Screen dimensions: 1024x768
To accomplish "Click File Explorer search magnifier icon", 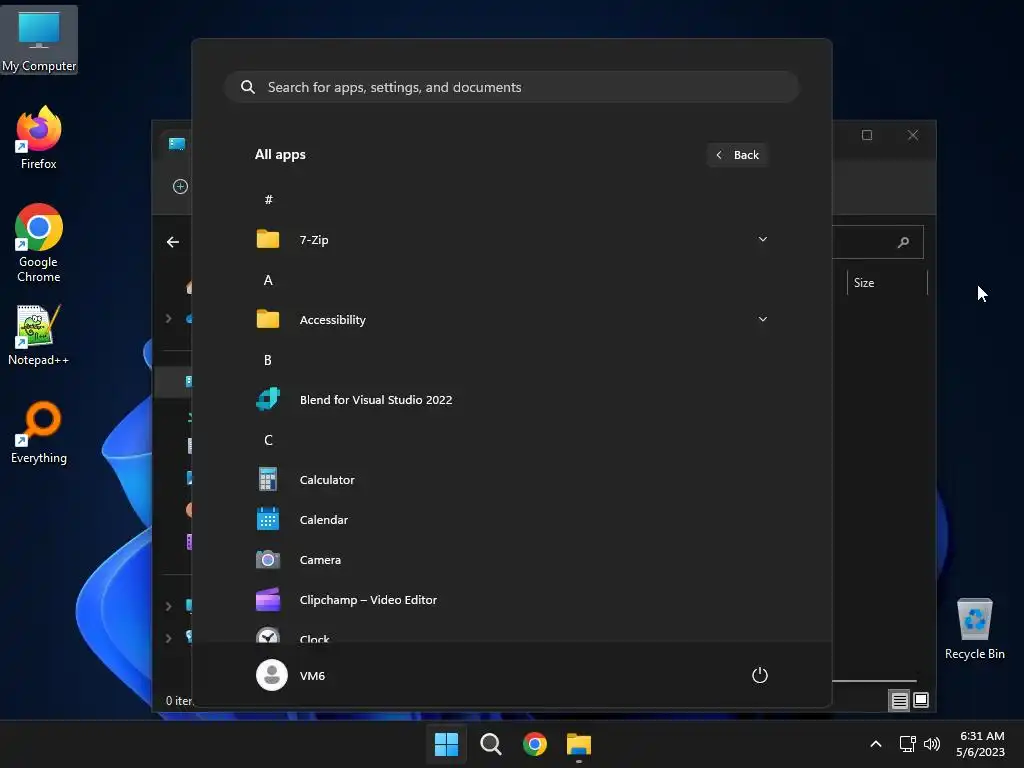I will pos(903,242).
